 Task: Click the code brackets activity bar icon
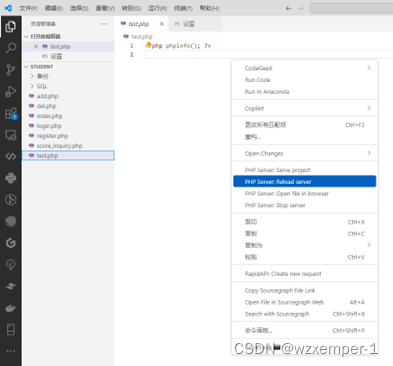click(11, 156)
